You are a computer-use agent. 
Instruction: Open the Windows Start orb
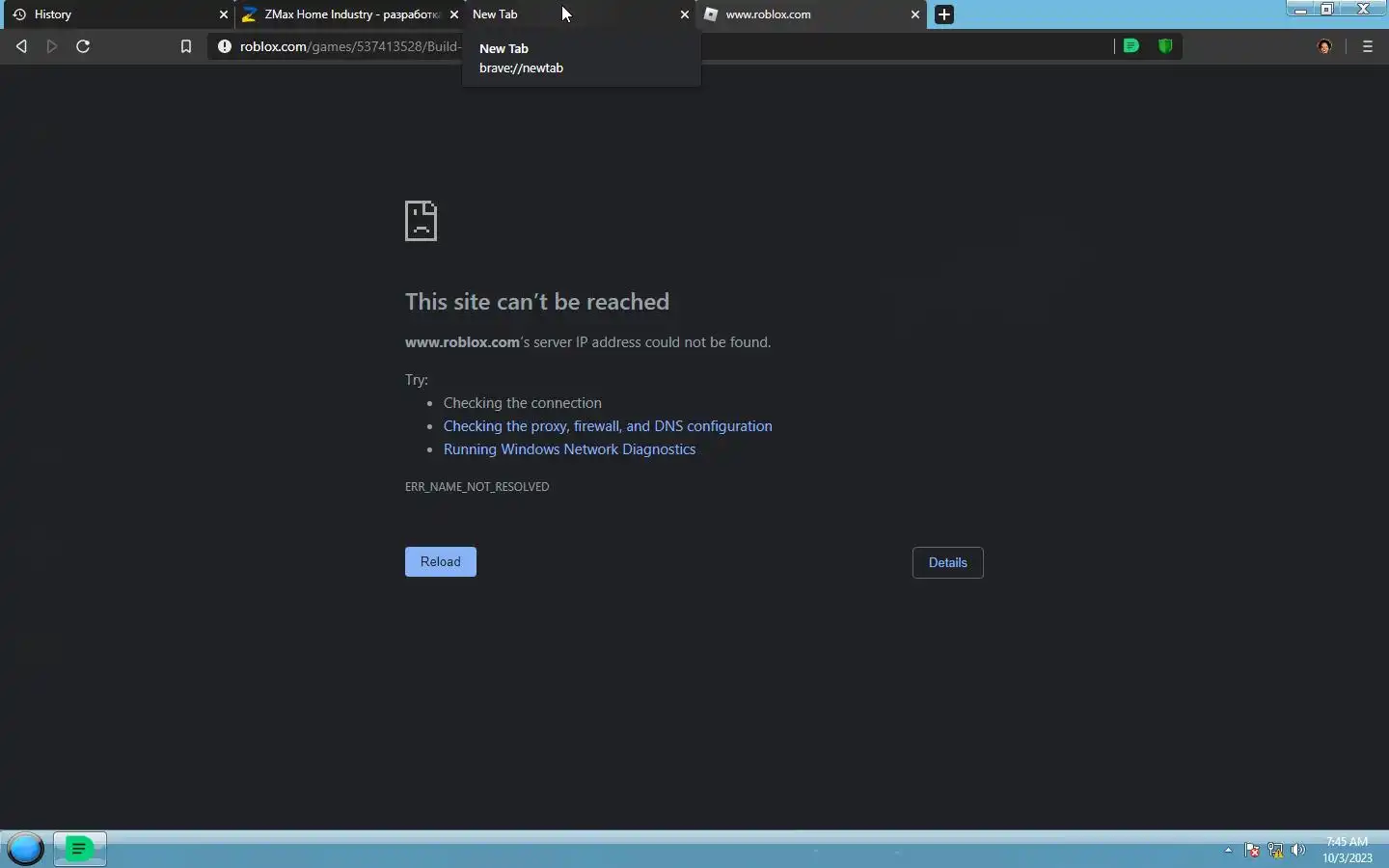[x=26, y=849]
